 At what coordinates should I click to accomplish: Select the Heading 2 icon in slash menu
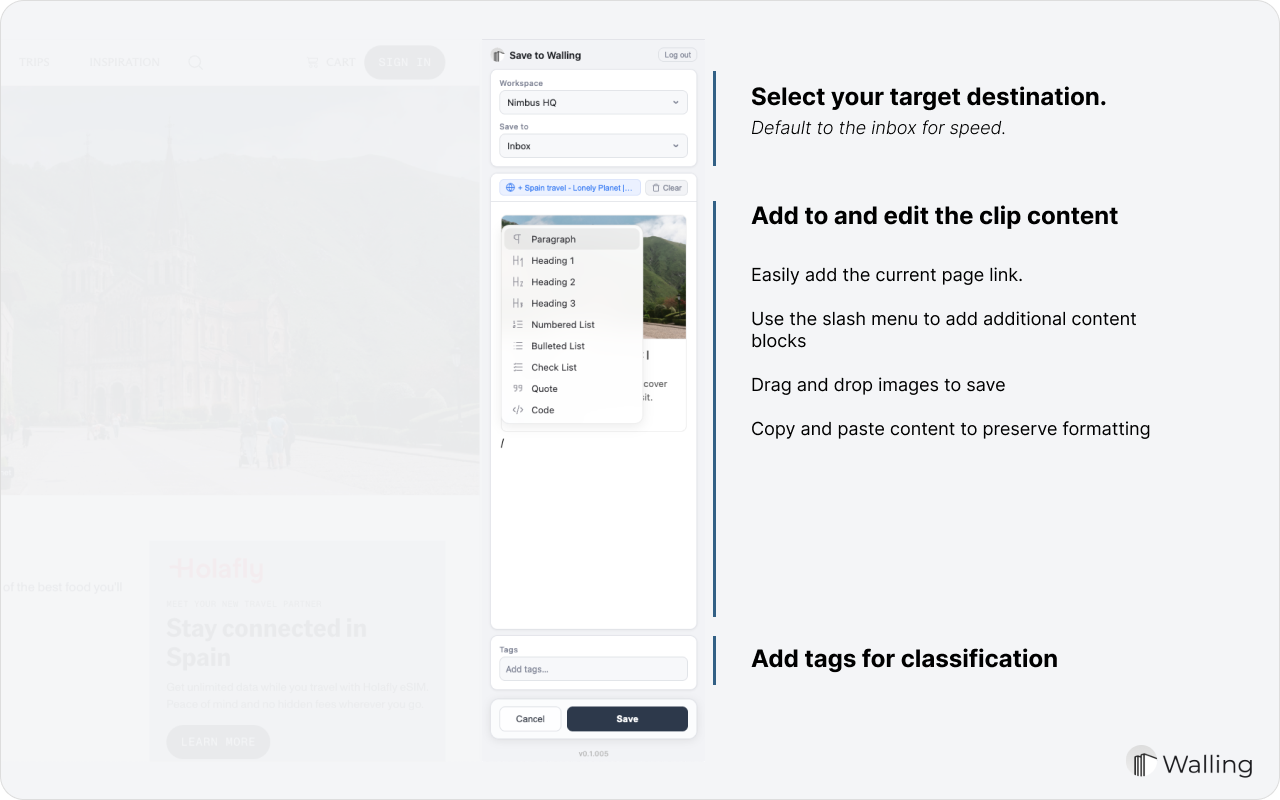[518, 282]
